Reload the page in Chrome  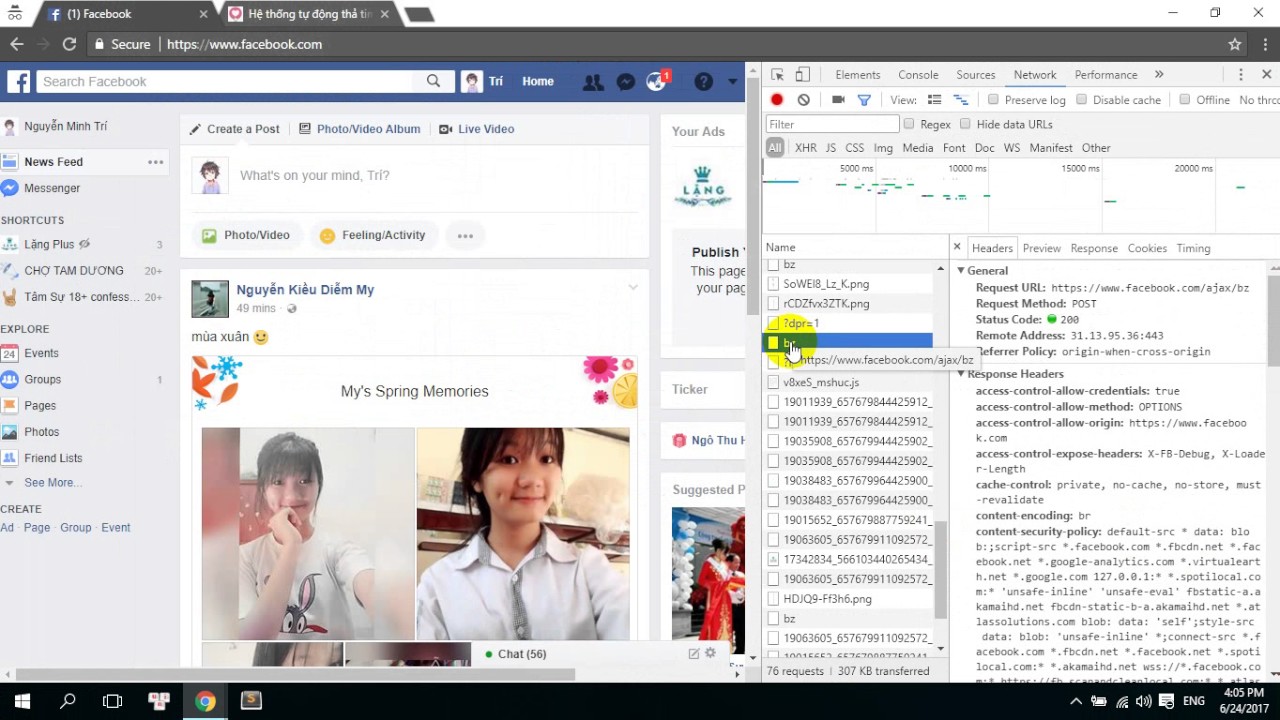point(69,44)
